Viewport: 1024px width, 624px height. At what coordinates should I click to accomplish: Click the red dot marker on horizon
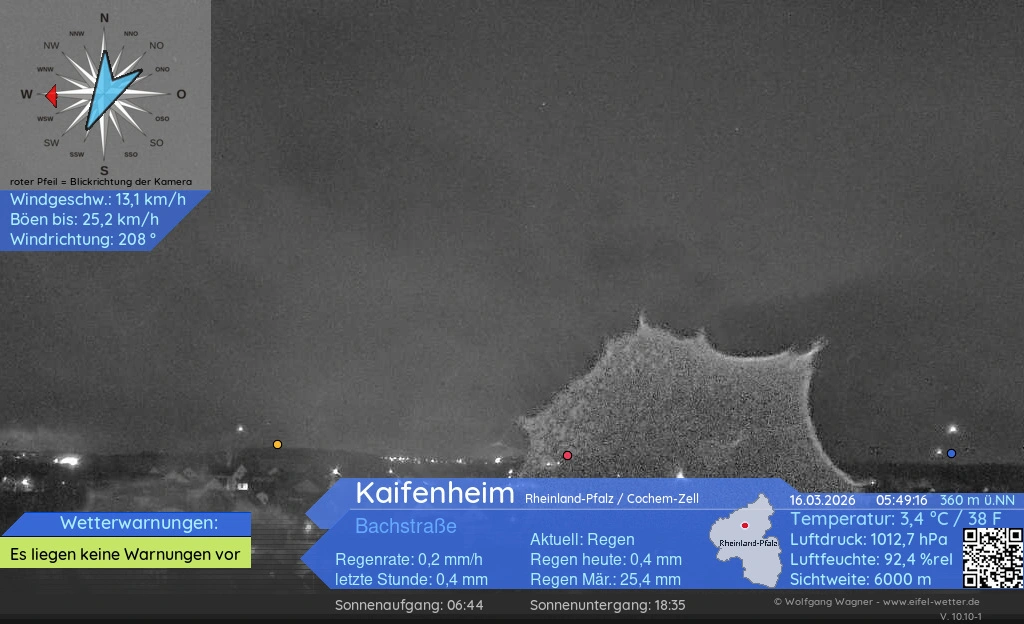(567, 455)
